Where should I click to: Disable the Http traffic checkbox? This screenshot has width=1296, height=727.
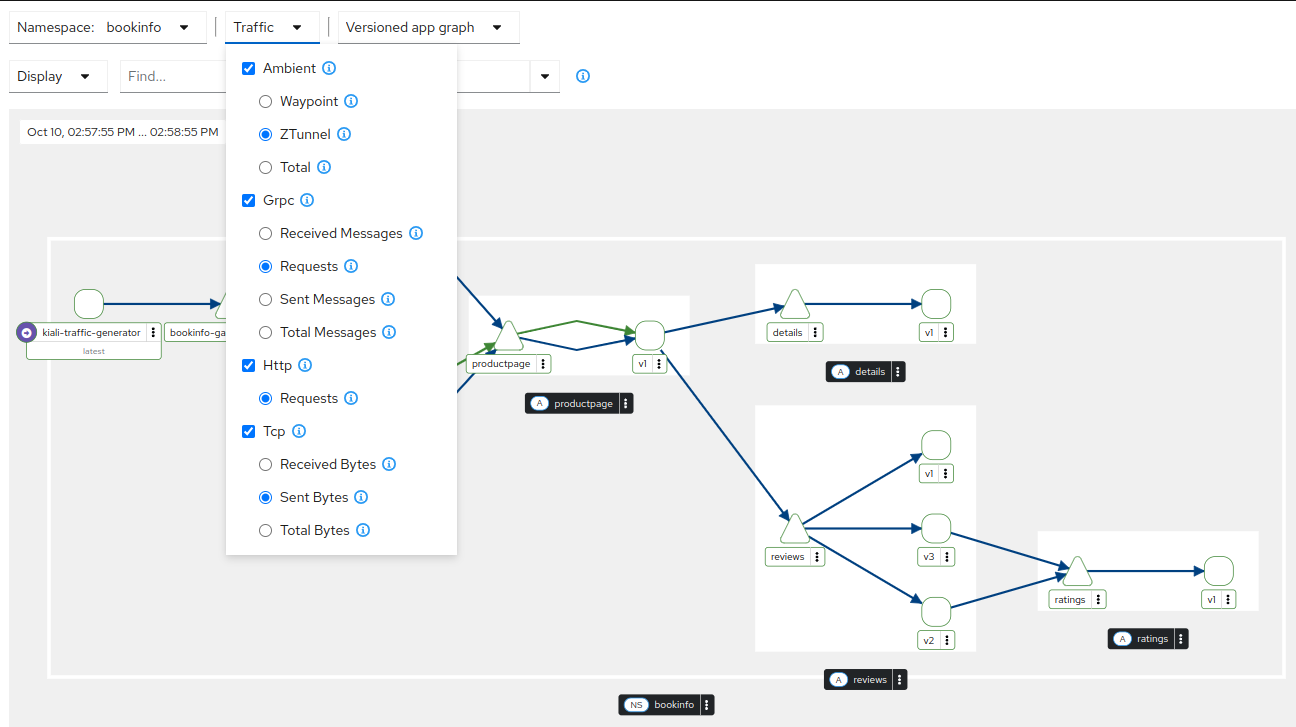click(x=248, y=365)
